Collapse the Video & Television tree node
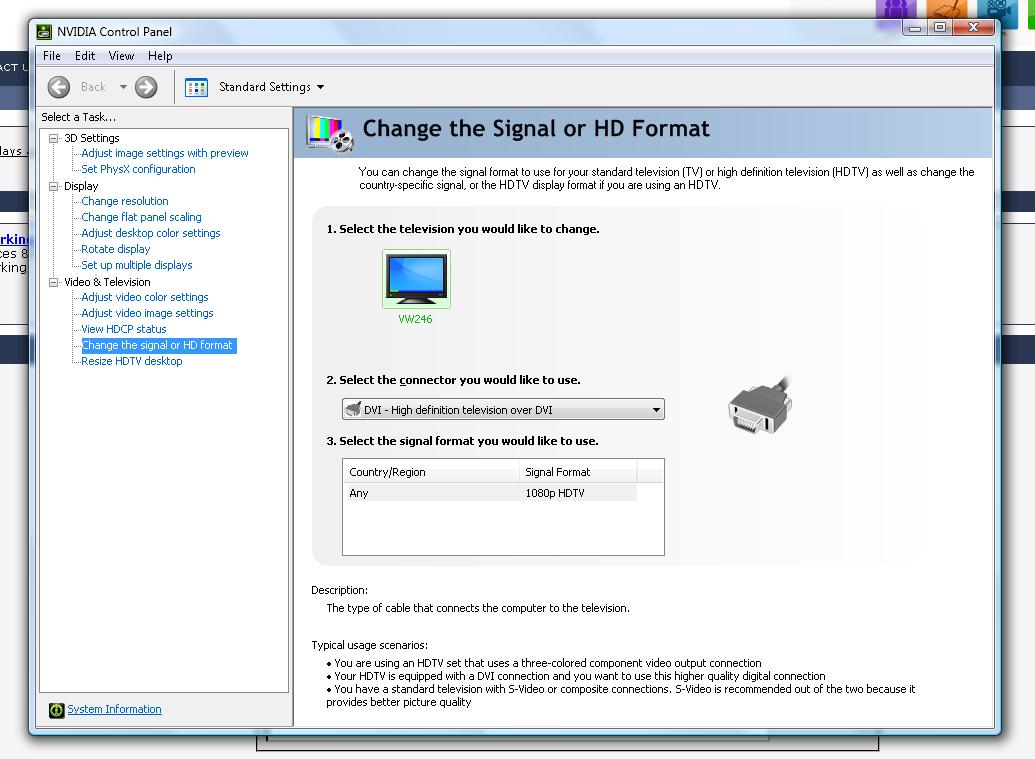 (54, 282)
